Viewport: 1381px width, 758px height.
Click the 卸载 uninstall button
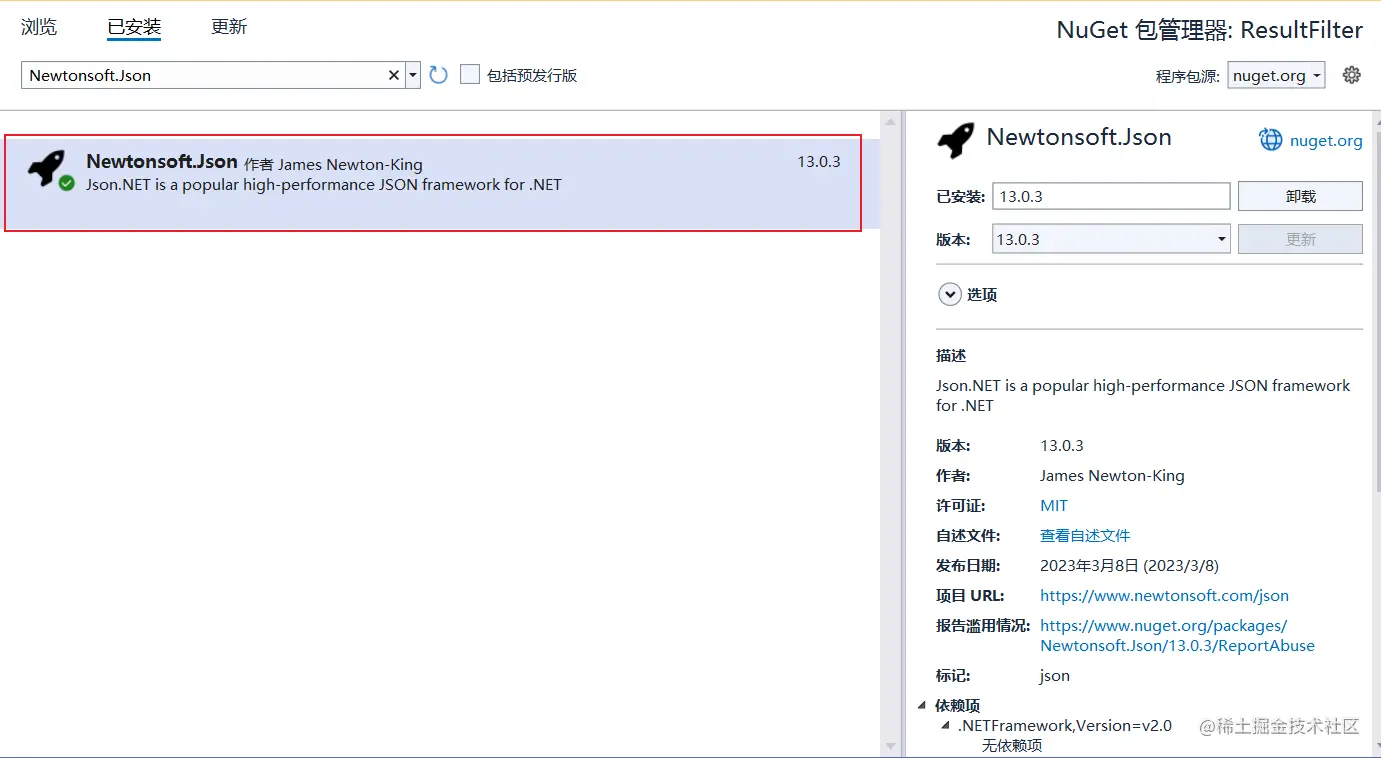click(x=1300, y=196)
